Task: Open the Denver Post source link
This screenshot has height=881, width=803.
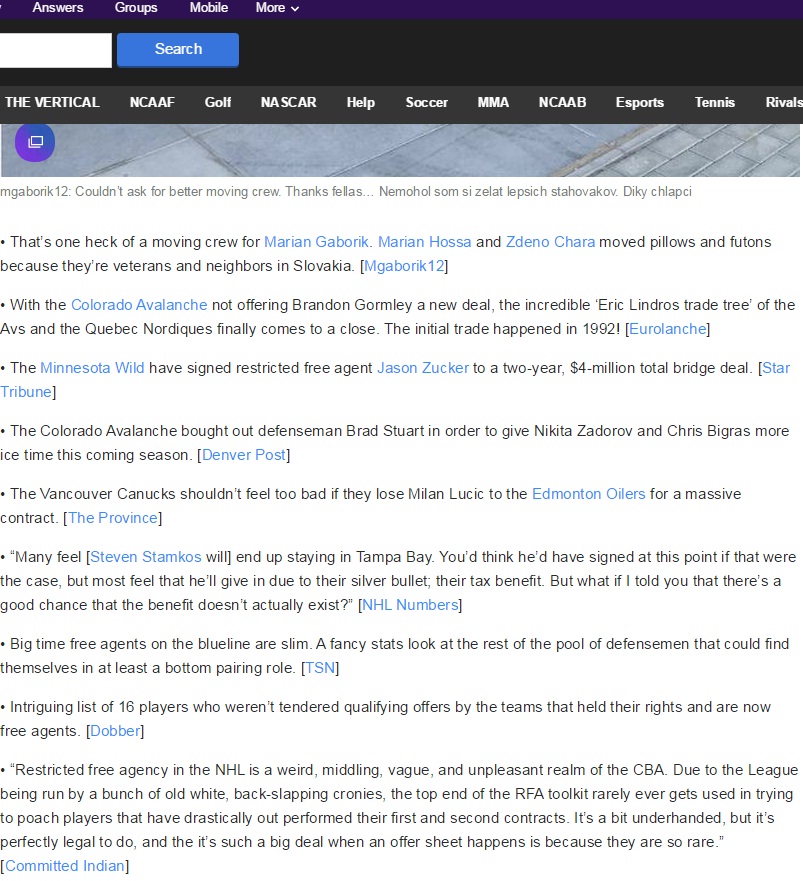Action: click(243, 455)
